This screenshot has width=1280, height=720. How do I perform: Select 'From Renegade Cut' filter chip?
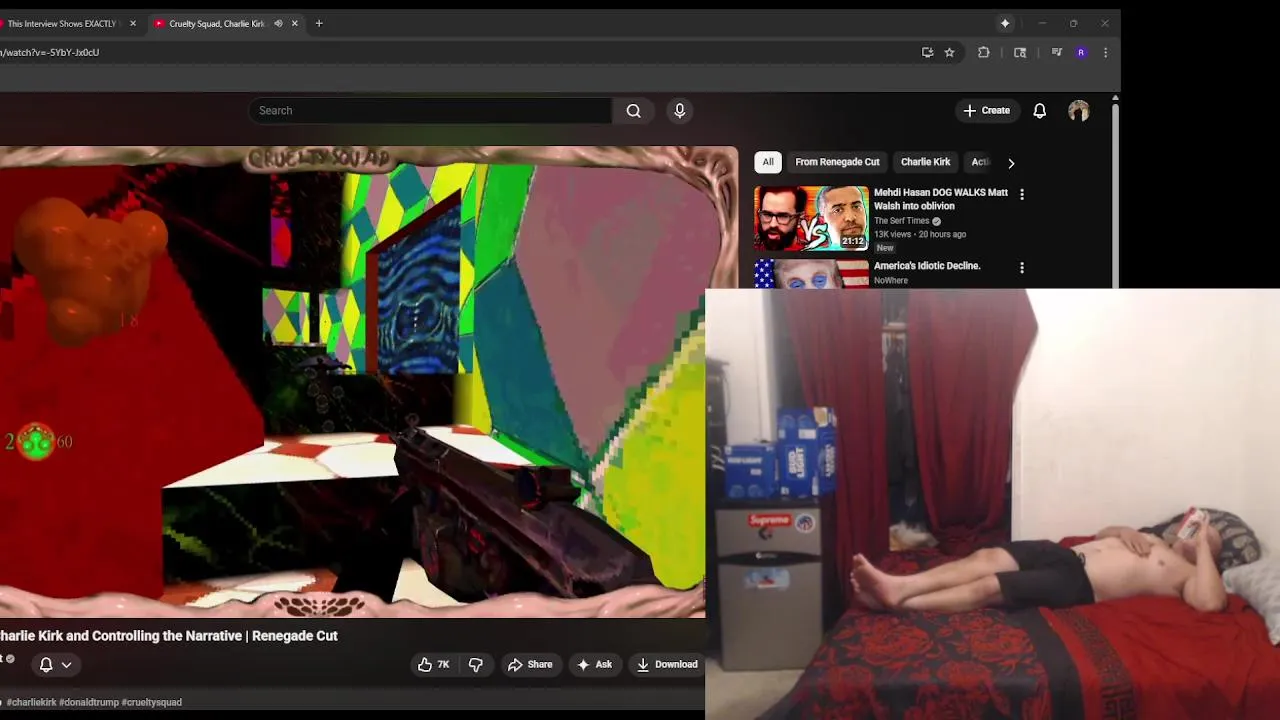click(x=837, y=162)
